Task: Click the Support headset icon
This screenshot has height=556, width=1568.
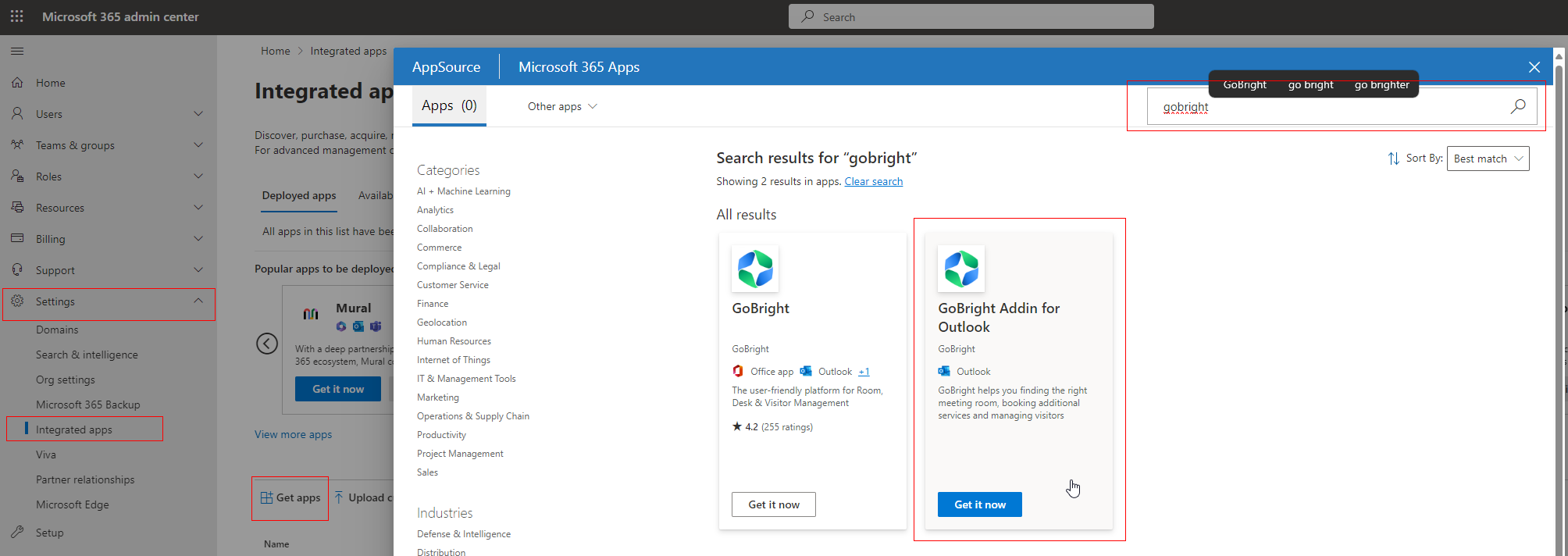Action: tap(17, 269)
